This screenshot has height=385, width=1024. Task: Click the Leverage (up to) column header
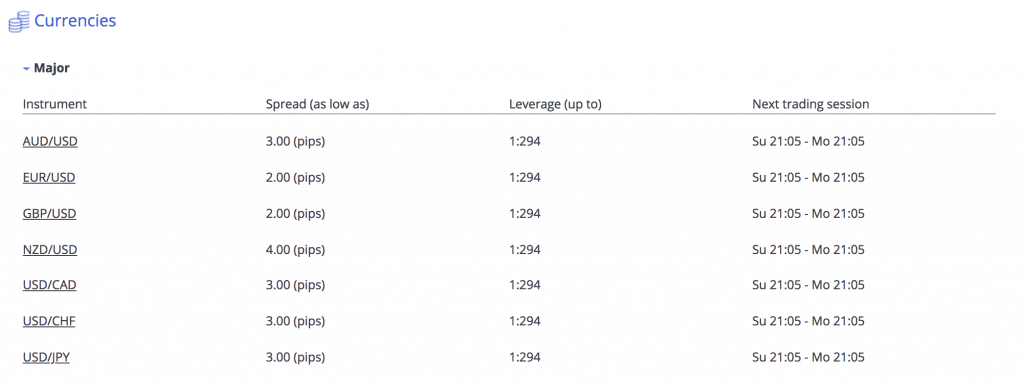[555, 104]
